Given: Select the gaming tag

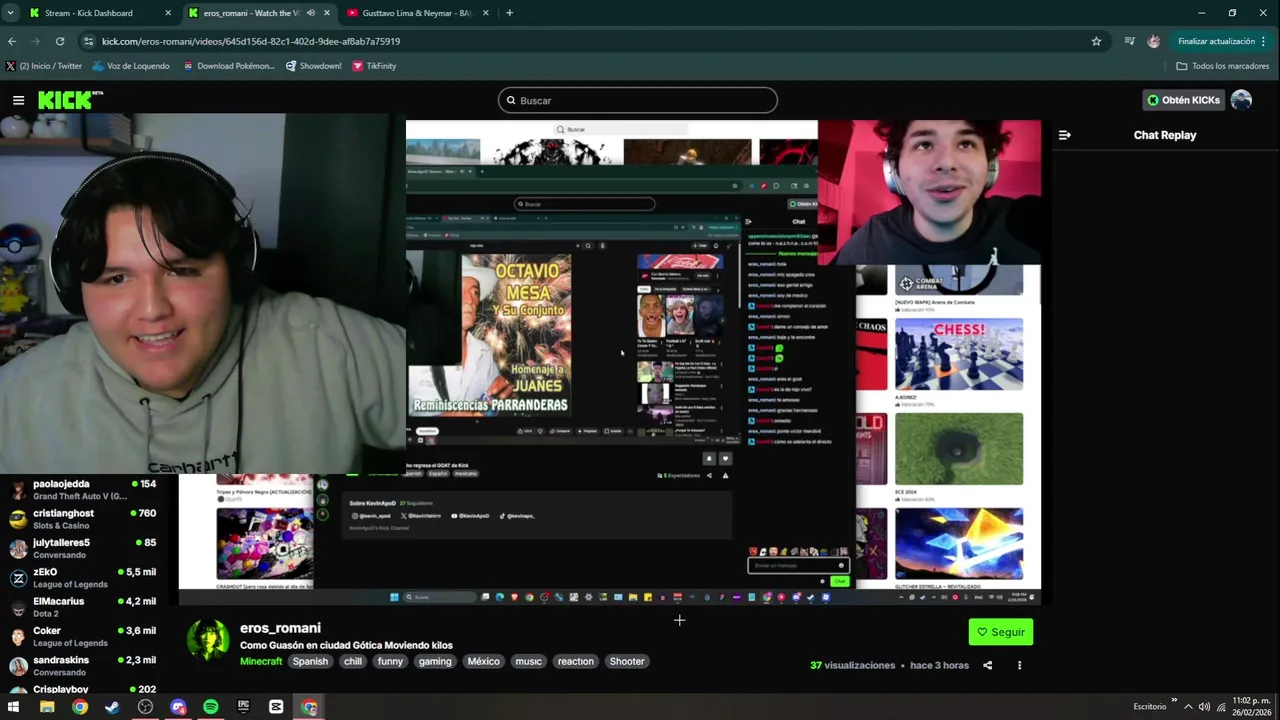Looking at the screenshot, I should [435, 661].
